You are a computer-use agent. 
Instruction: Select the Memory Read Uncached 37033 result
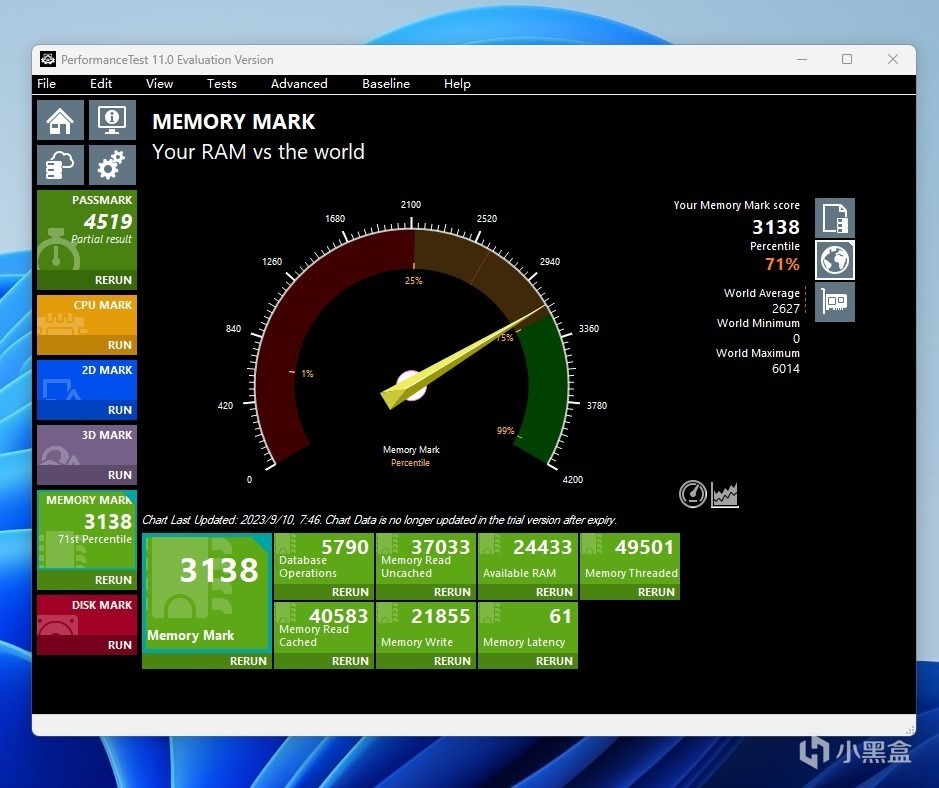pos(426,558)
